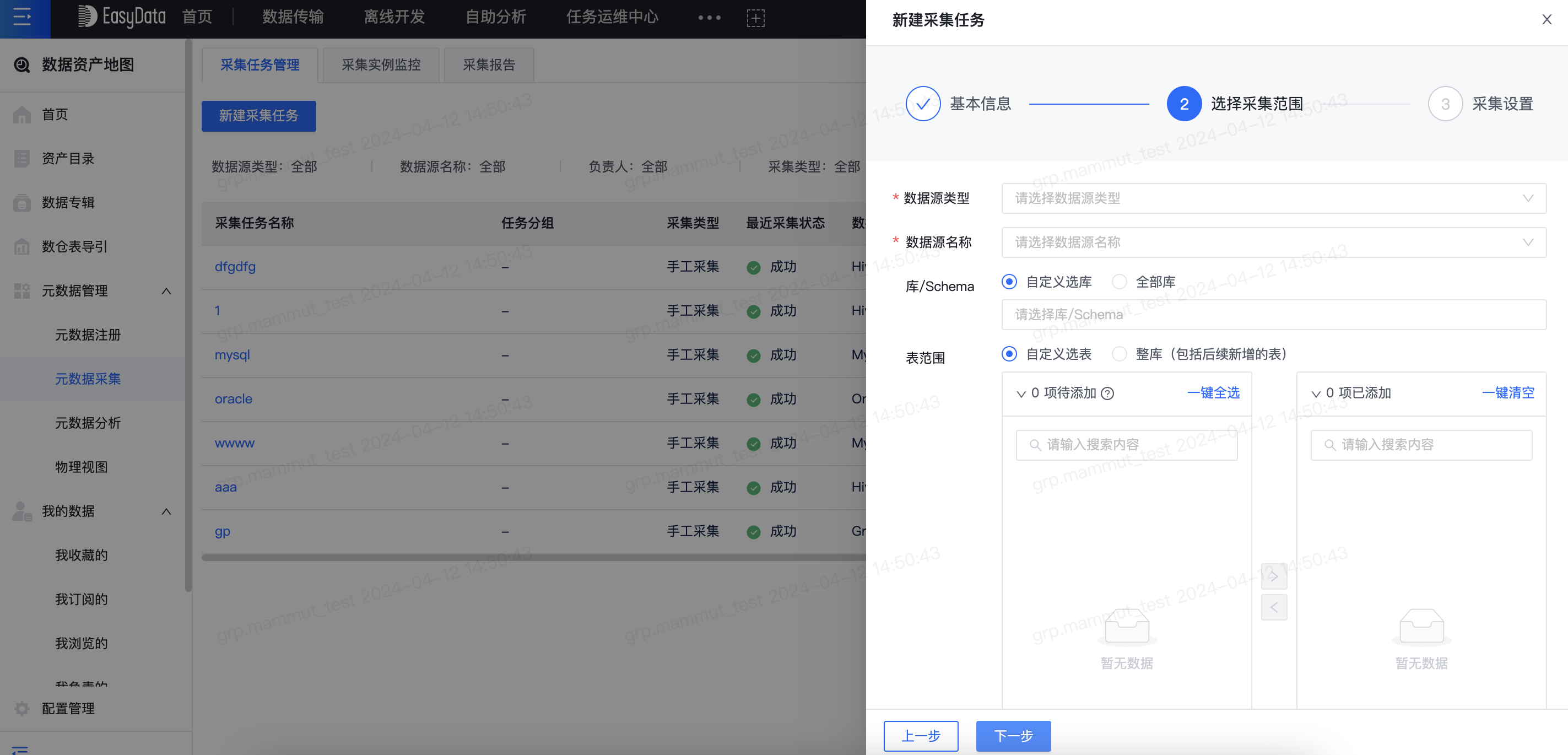Click the move-right arrow transfer button

click(x=1273, y=576)
